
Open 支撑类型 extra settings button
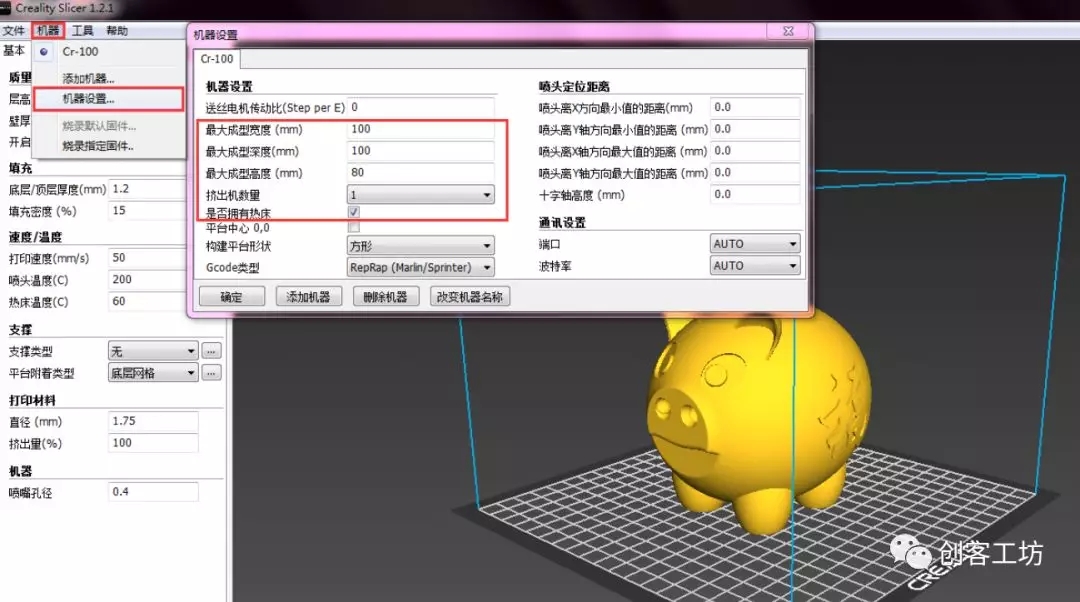pyautogui.click(x=211, y=351)
